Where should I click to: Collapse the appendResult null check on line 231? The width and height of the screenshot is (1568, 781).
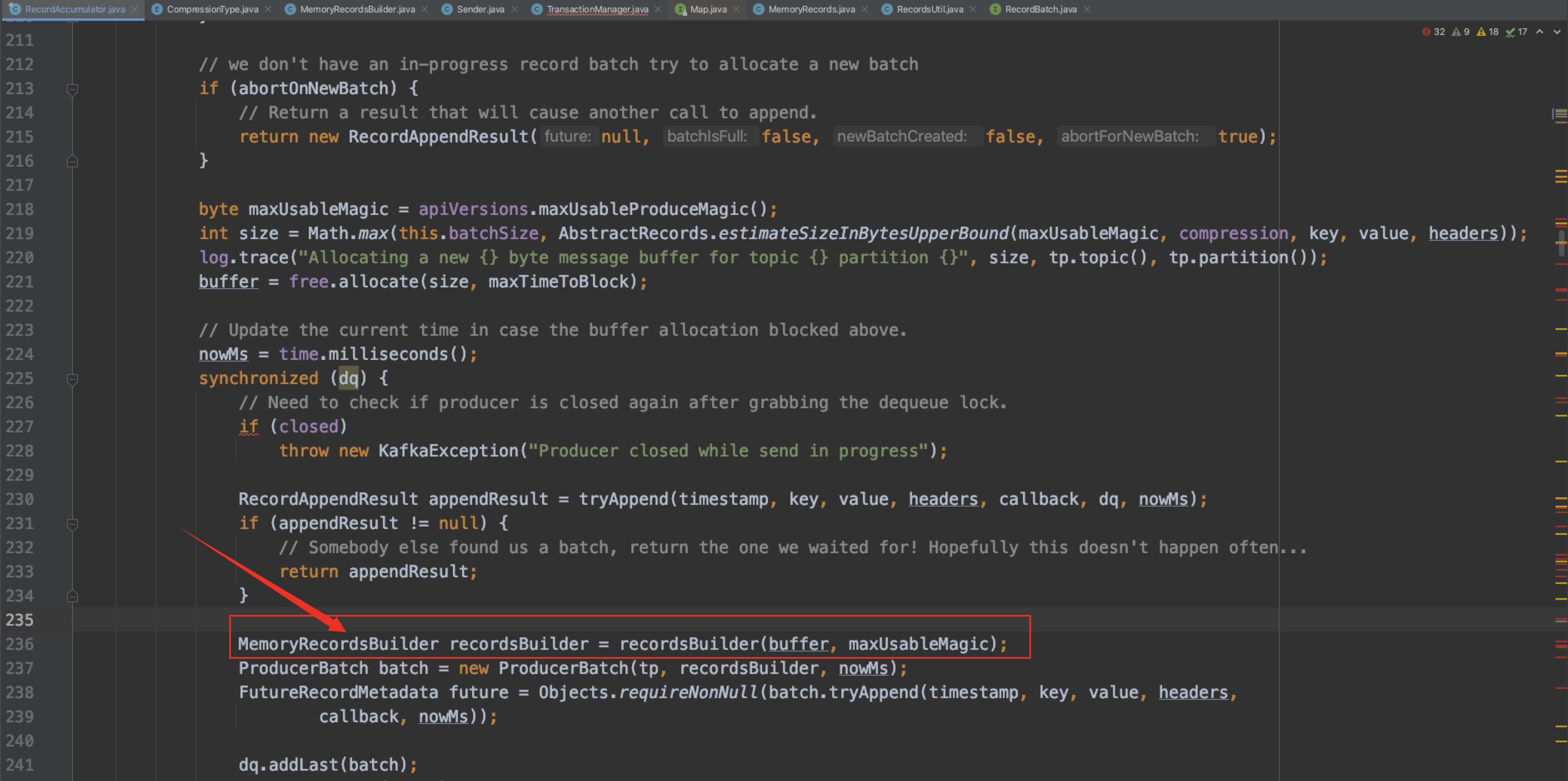point(73,524)
